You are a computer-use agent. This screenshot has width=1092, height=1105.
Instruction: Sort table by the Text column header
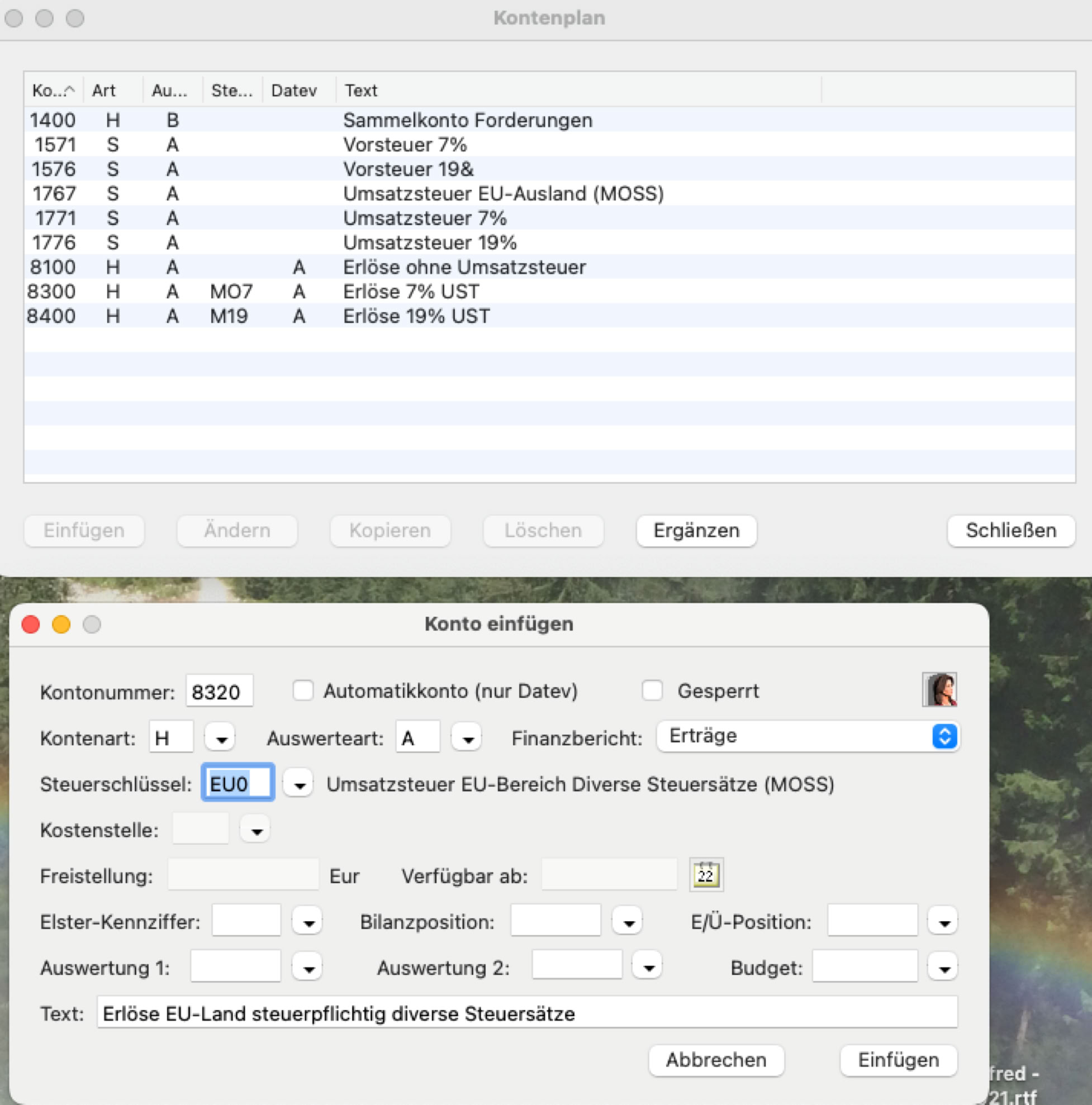(x=362, y=91)
